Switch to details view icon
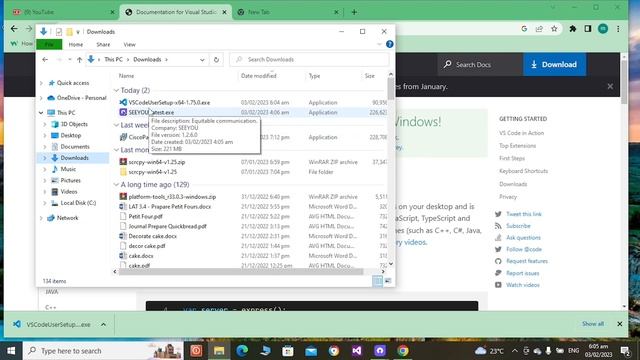This screenshot has width=640, height=360. pyautogui.click(x=378, y=281)
